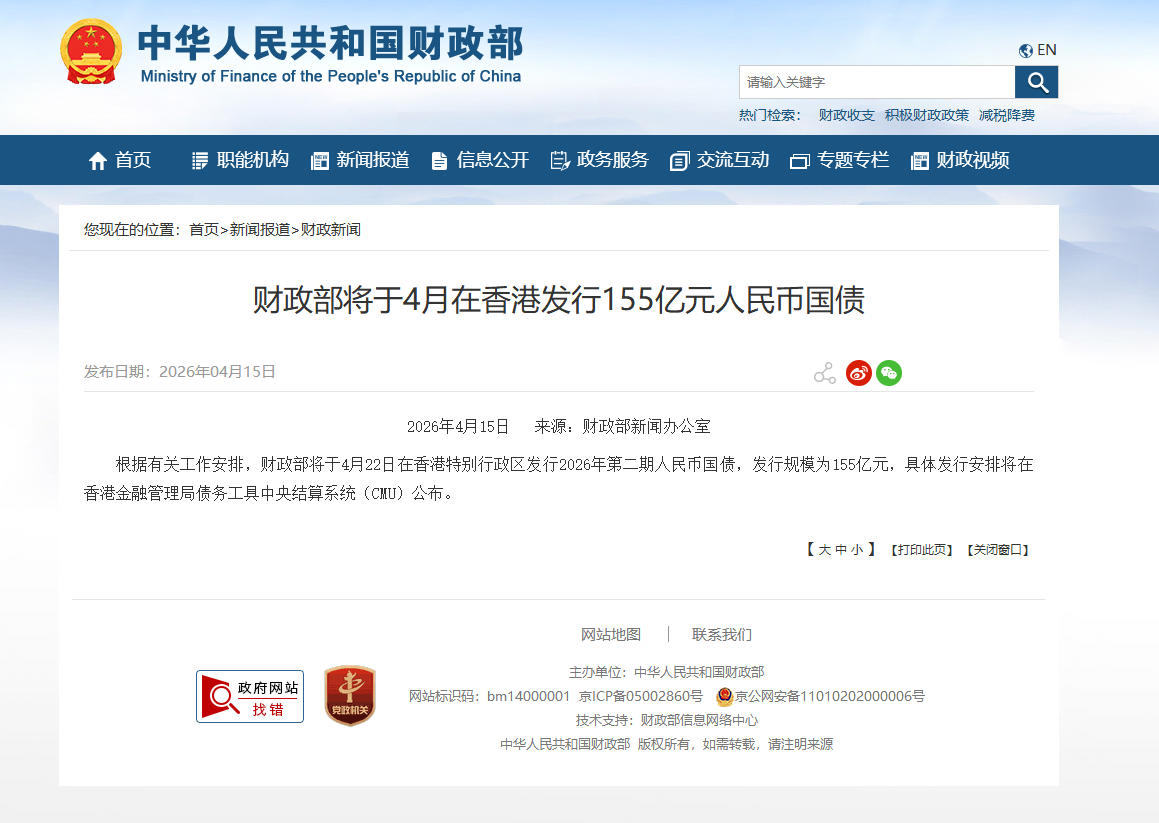Click the Weibo share icon

click(858, 372)
